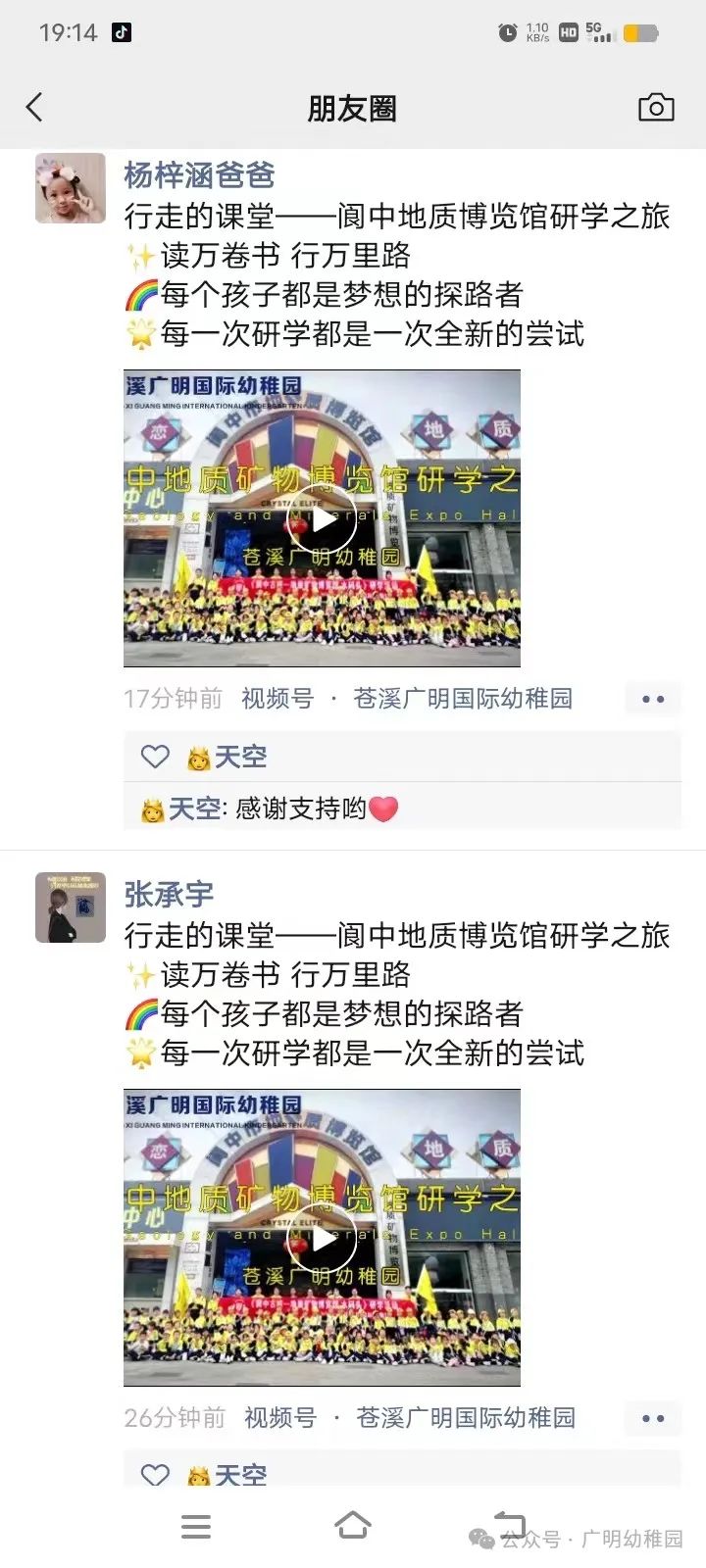
Task: Open the two-dot menu on the 17分钟前 post
Action: pos(653,699)
